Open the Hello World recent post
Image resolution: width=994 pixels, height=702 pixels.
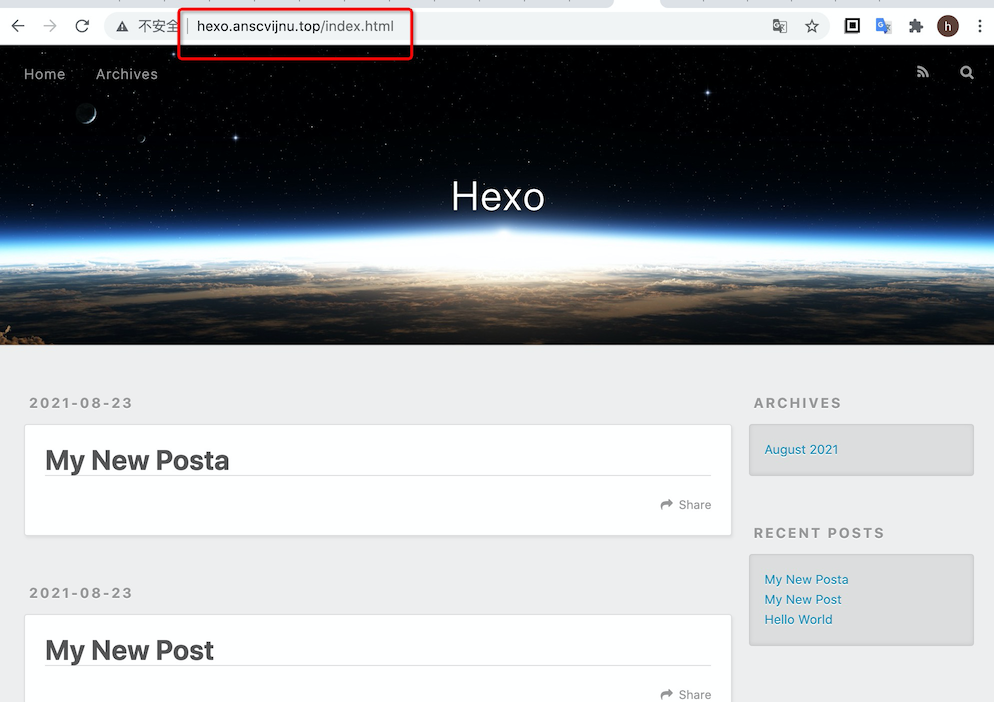(798, 620)
